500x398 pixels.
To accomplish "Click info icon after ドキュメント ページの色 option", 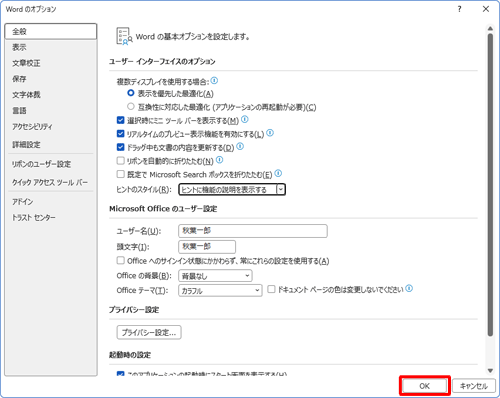I will [409, 288].
